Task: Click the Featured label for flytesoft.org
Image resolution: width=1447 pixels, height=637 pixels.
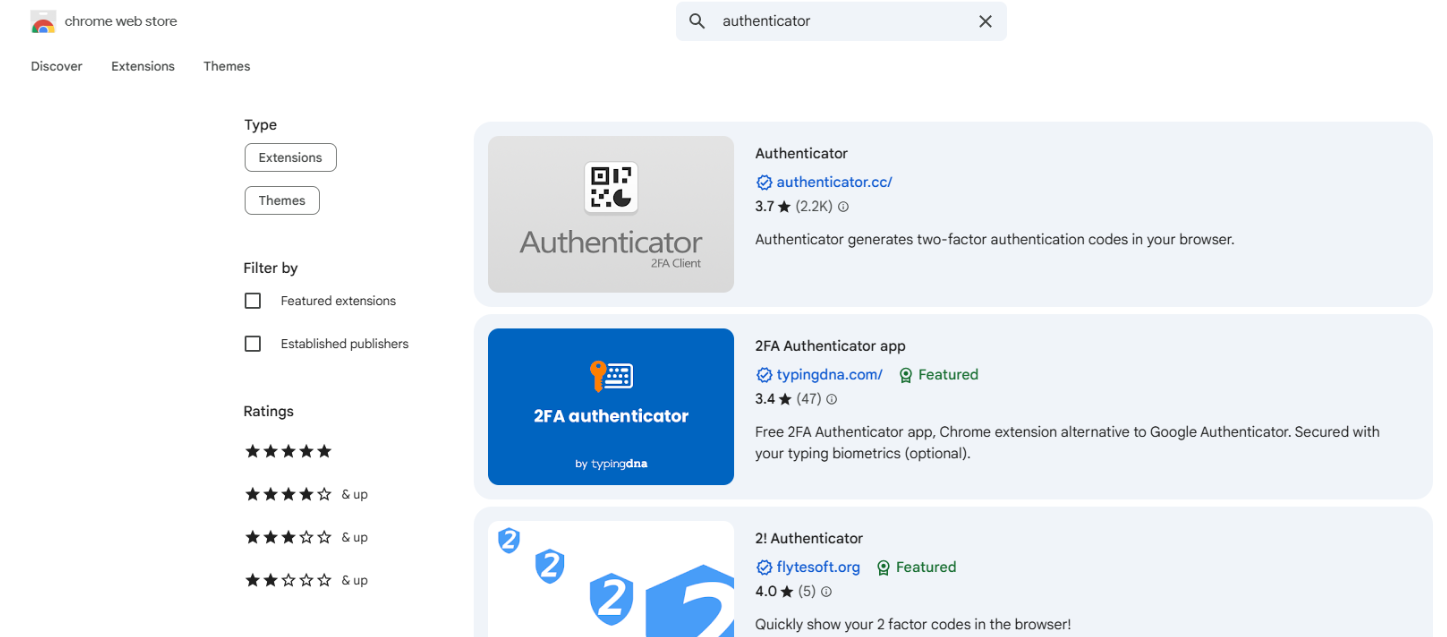Action: pyautogui.click(x=926, y=567)
